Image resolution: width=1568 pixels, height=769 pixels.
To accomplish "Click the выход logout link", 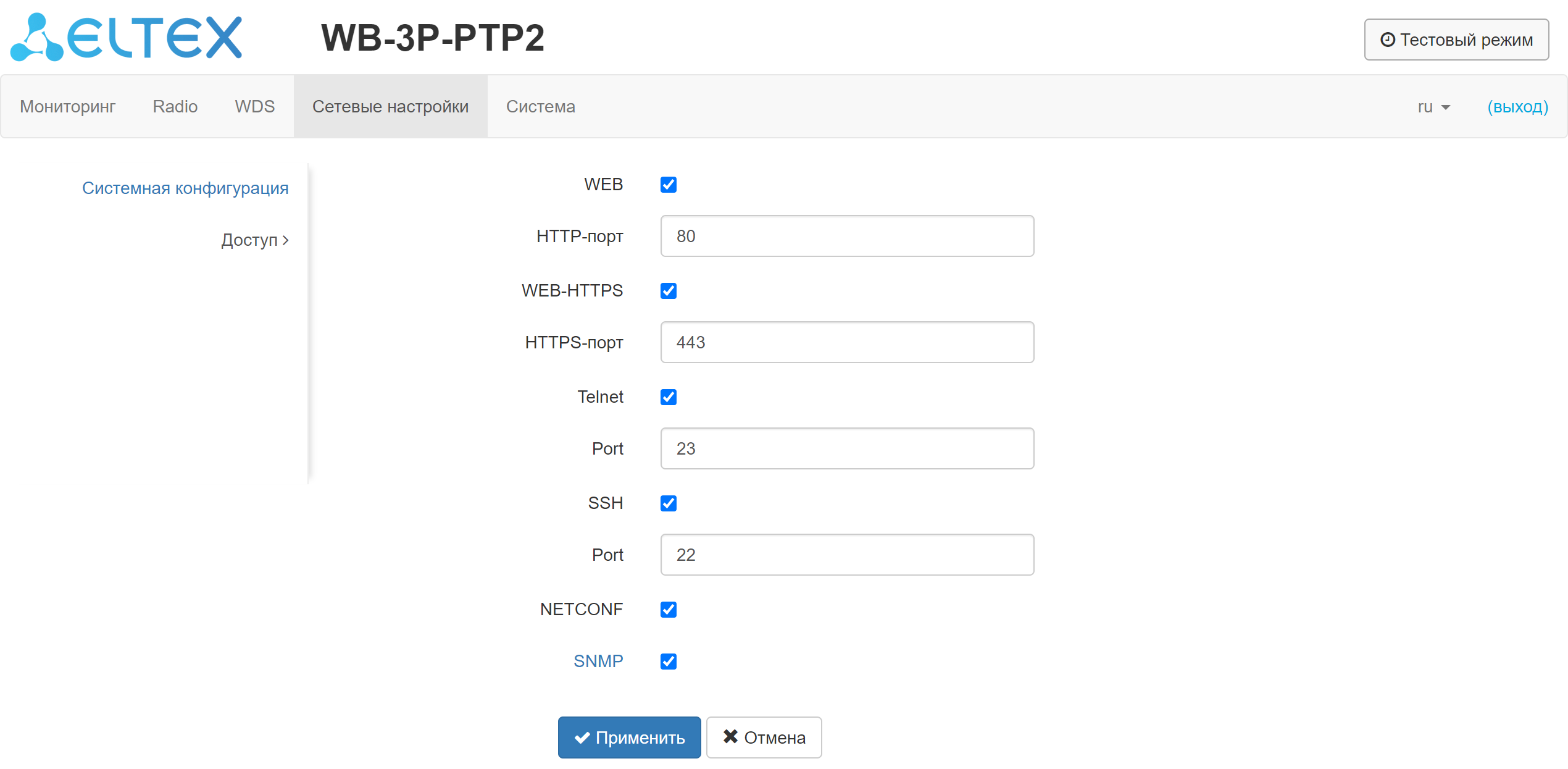I will [x=1517, y=107].
